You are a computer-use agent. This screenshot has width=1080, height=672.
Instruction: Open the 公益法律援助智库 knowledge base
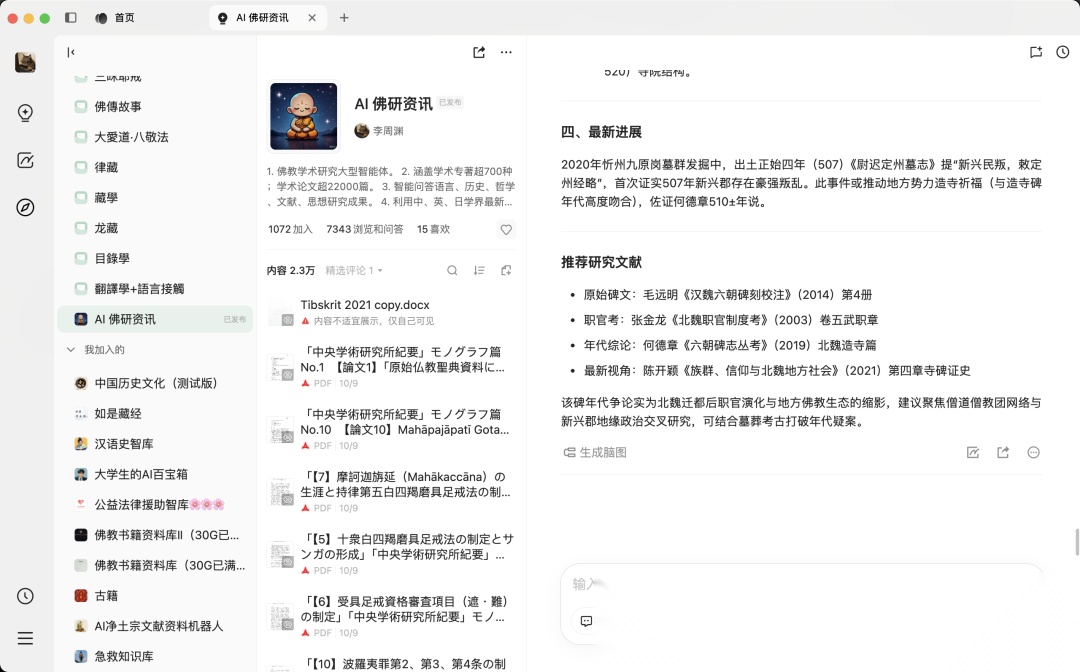[156, 505]
